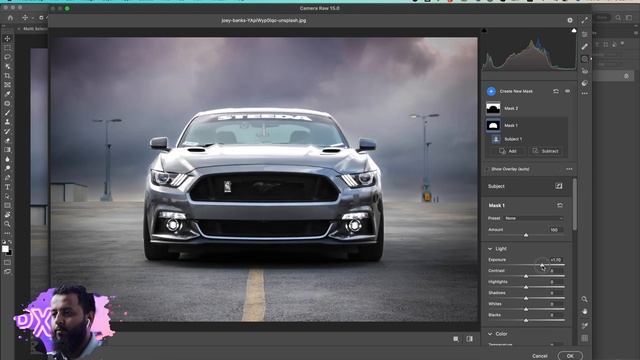Select the Dodge tool
The height and width of the screenshot is (360, 640).
click(7, 168)
